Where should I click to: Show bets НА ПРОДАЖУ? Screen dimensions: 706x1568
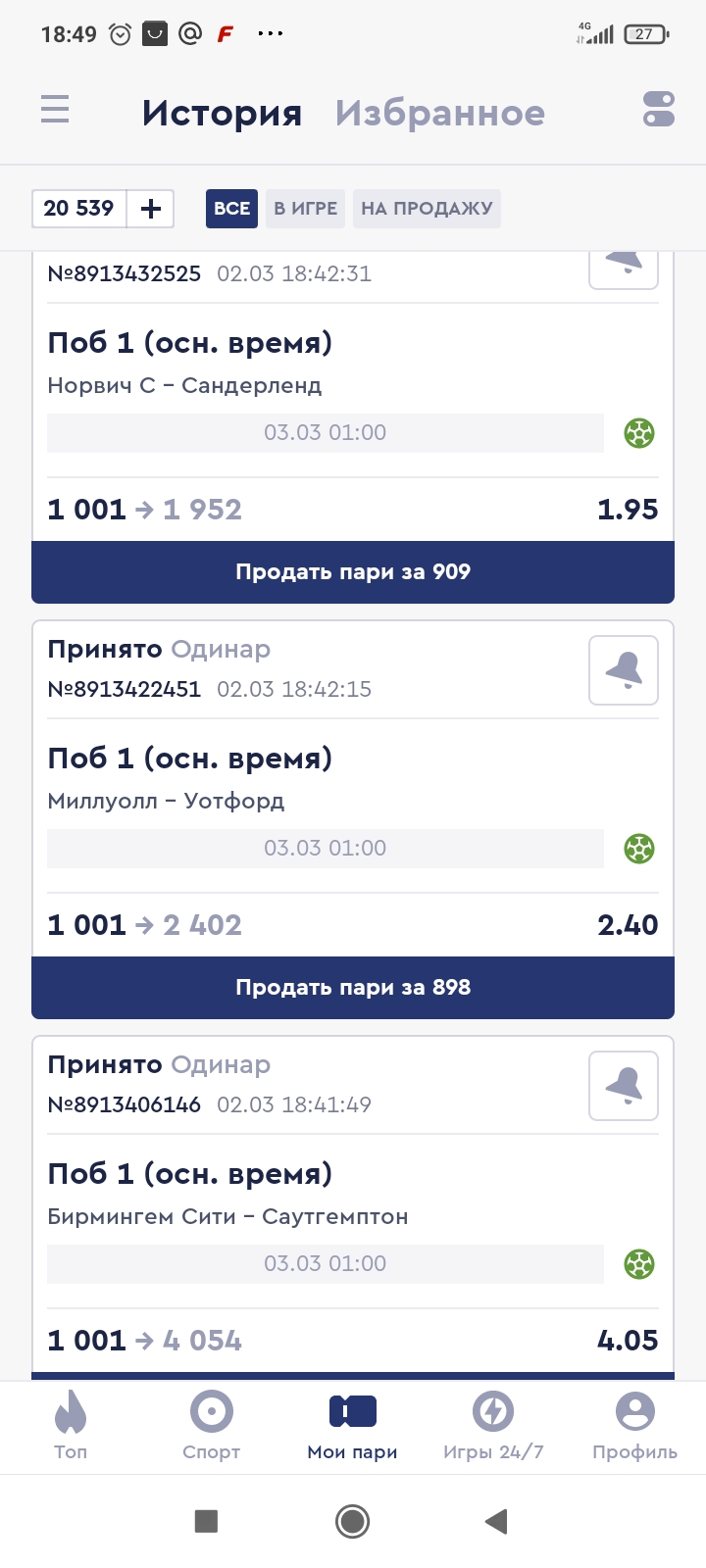click(x=427, y=209)
